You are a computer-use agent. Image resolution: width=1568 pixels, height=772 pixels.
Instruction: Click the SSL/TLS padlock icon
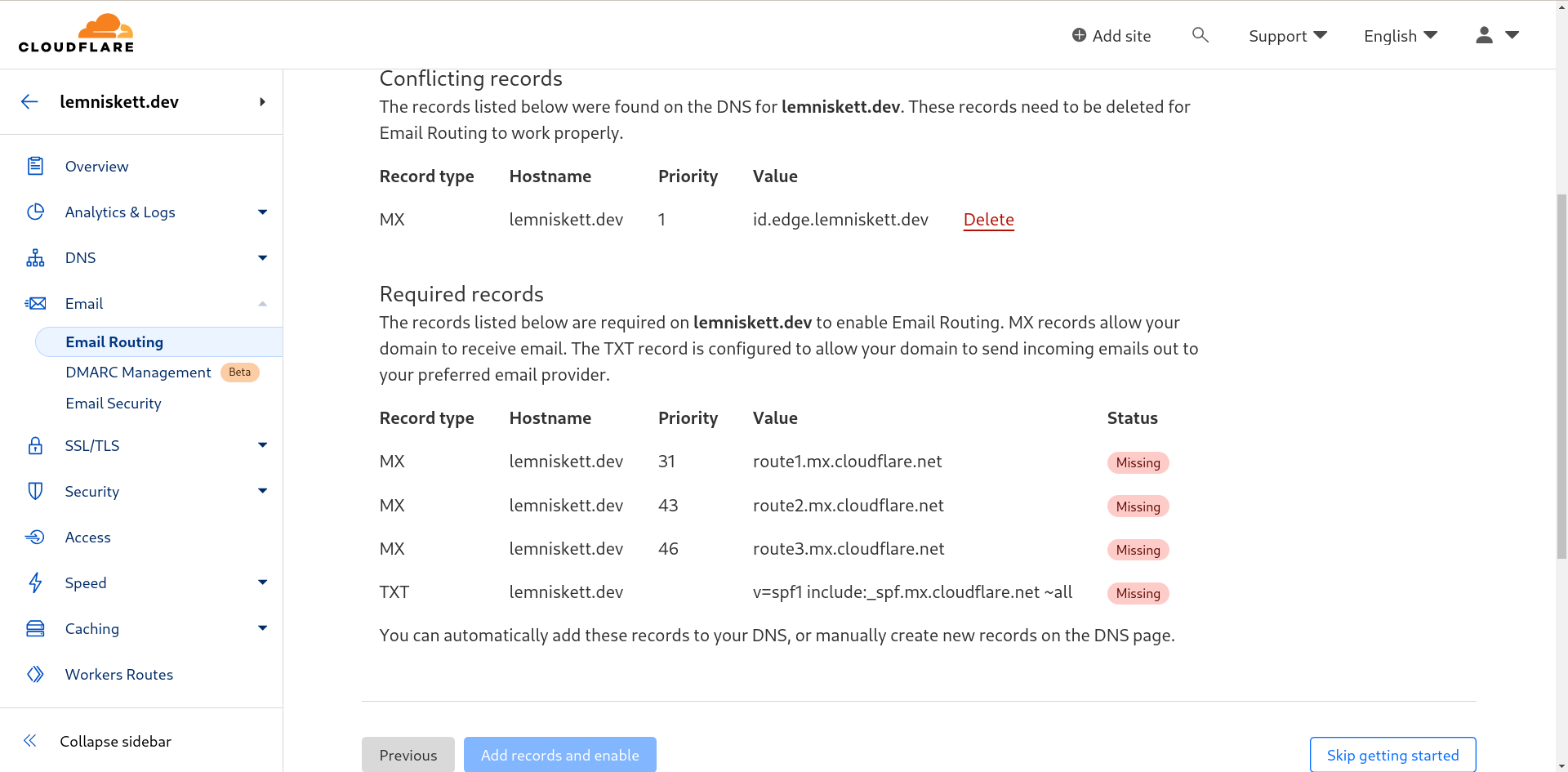(x=35, y=445)
